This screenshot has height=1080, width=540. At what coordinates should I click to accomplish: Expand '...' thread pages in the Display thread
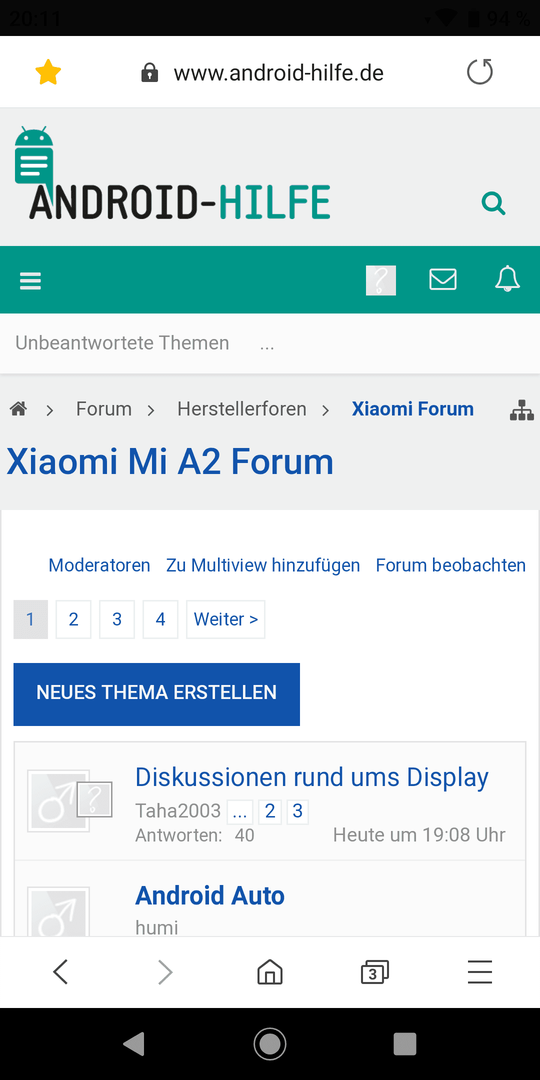click(240, 811)
